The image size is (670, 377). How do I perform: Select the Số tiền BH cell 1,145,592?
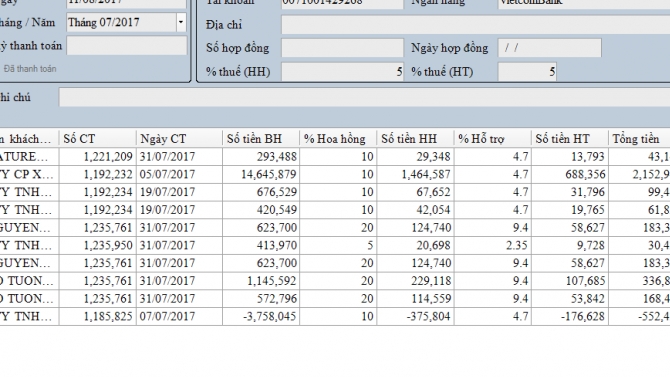pyautogui.click(x=261, y=281)
